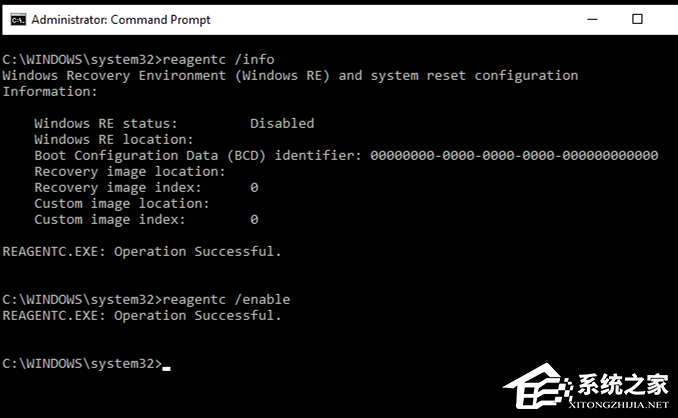Click the "Disabled" status value
This screenshot has width=678, height=418.
click(x=282, y=123)
